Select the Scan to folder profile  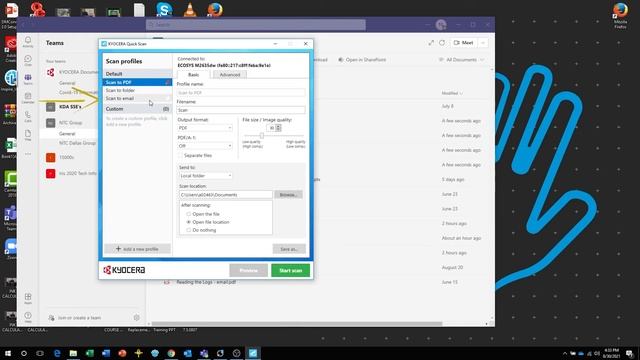[137, 90]
